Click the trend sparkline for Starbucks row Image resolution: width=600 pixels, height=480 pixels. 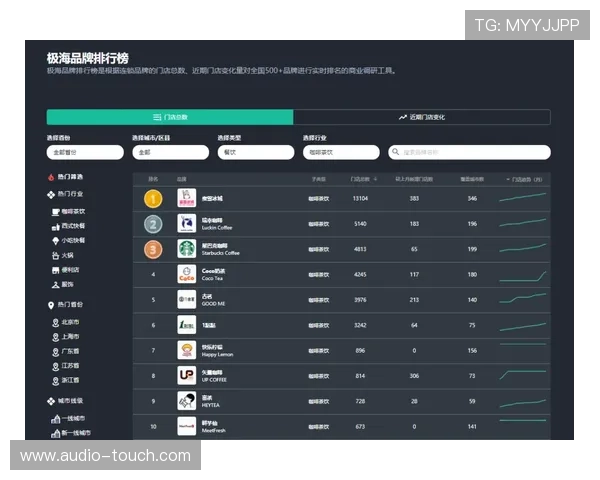click(x=524, y=248)
